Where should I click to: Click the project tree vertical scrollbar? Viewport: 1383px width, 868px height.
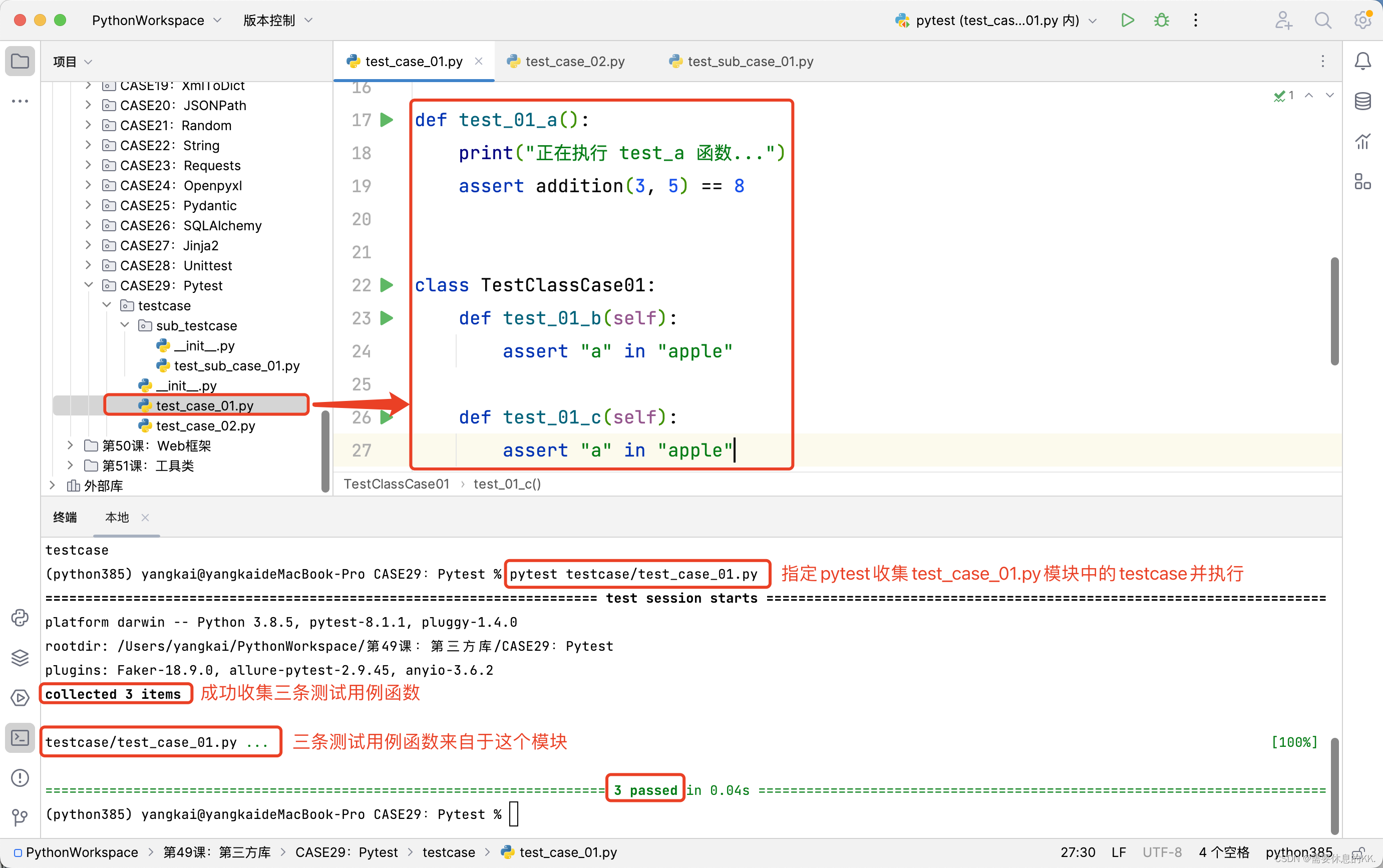[x=325, y=451]
